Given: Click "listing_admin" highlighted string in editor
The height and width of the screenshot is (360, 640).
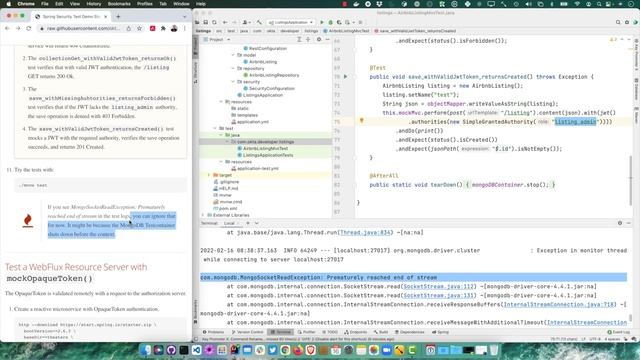Looking at the screenshot, I should [576, 122].
